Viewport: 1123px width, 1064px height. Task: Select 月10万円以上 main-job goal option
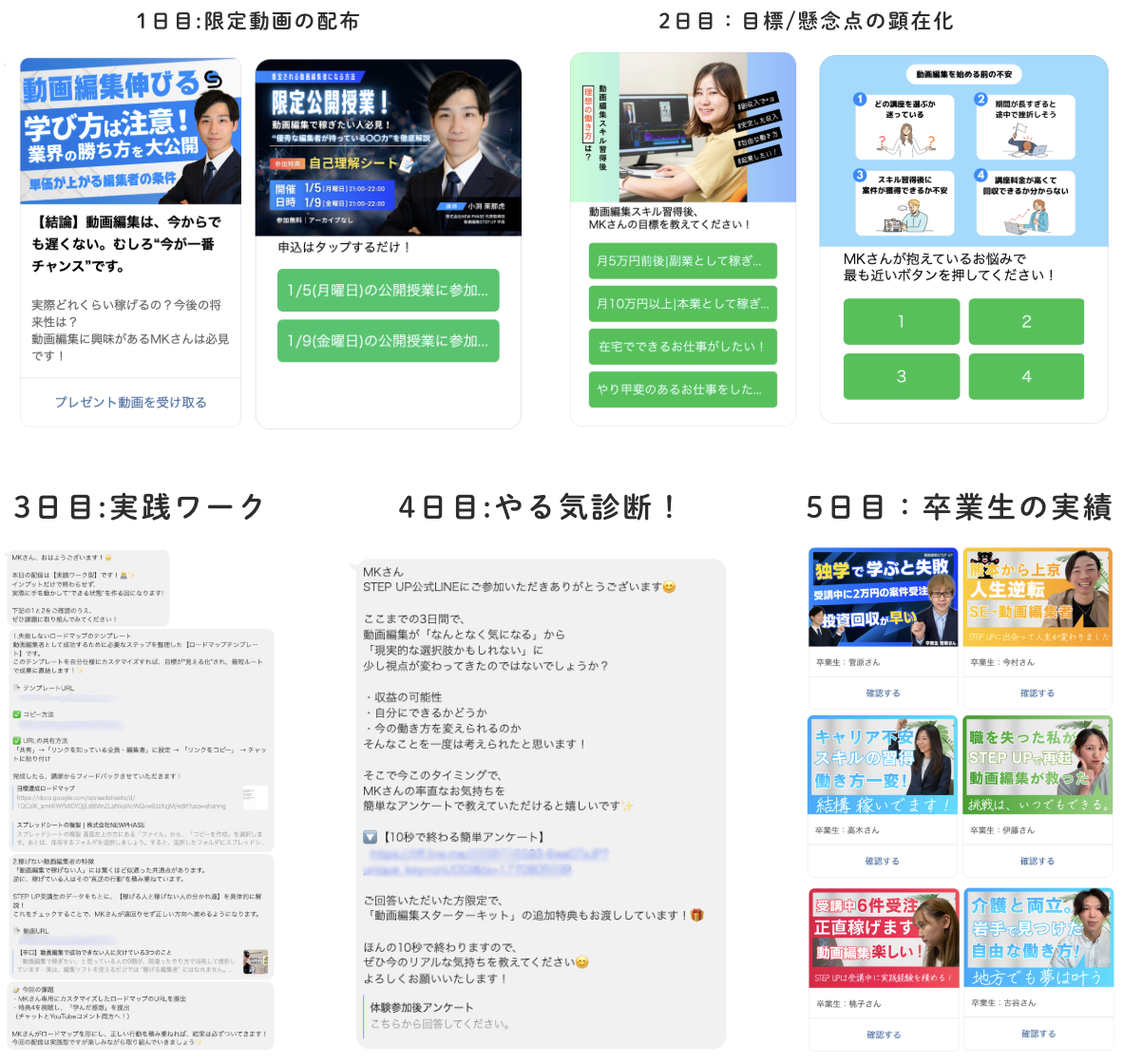click(682, 304)
